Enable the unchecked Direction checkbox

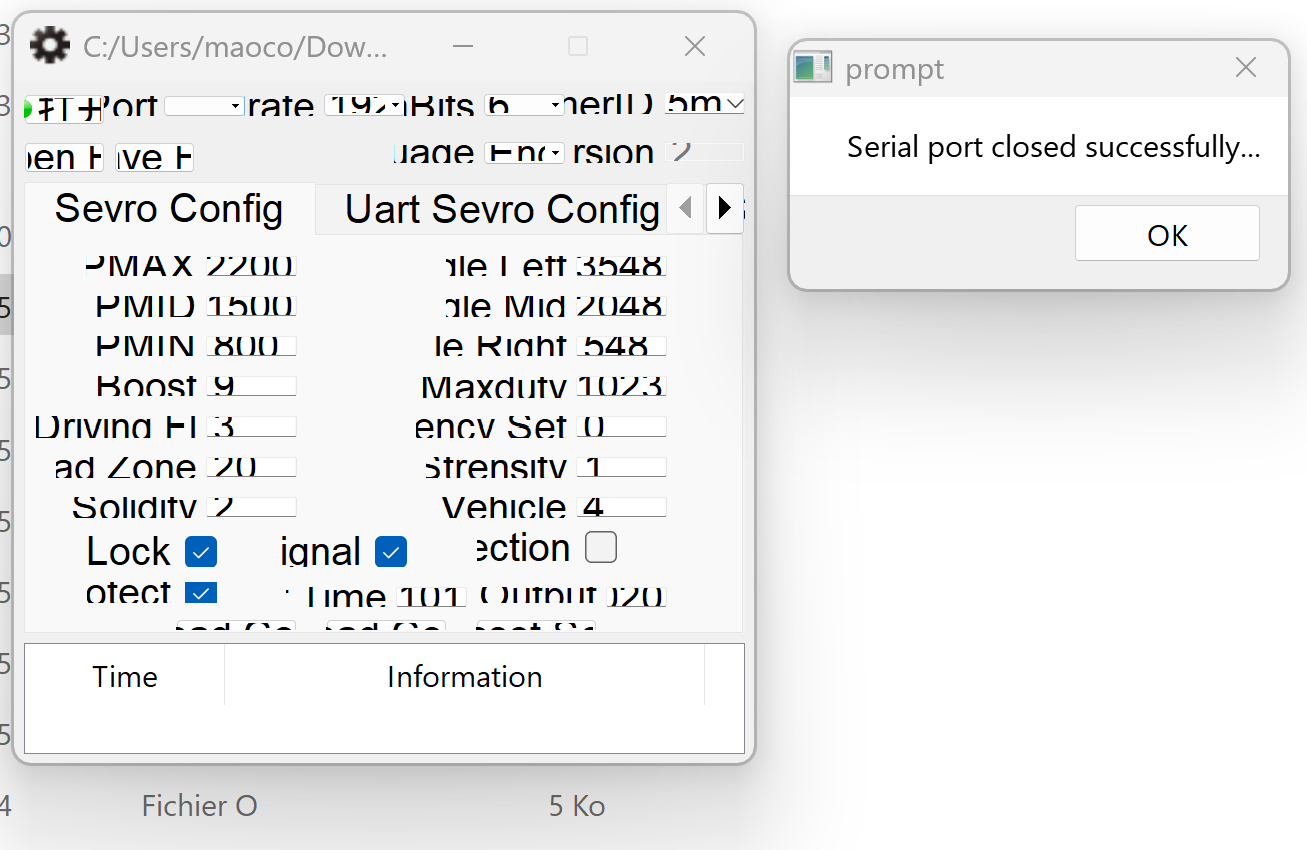pyautogui.click(x=601, y=547)
